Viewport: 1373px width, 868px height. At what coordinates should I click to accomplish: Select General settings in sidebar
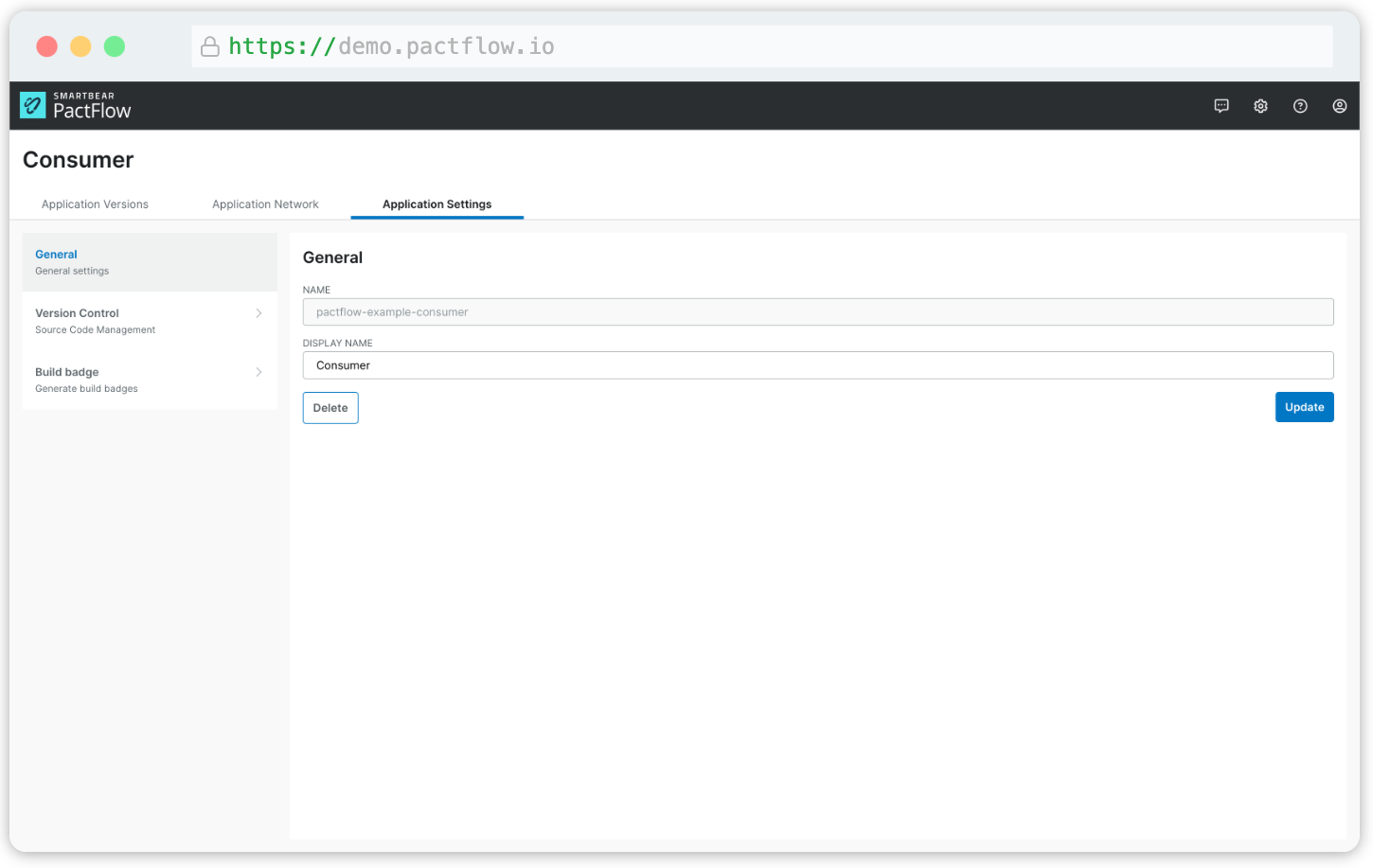pyautogui.click(x=150, y=262)
